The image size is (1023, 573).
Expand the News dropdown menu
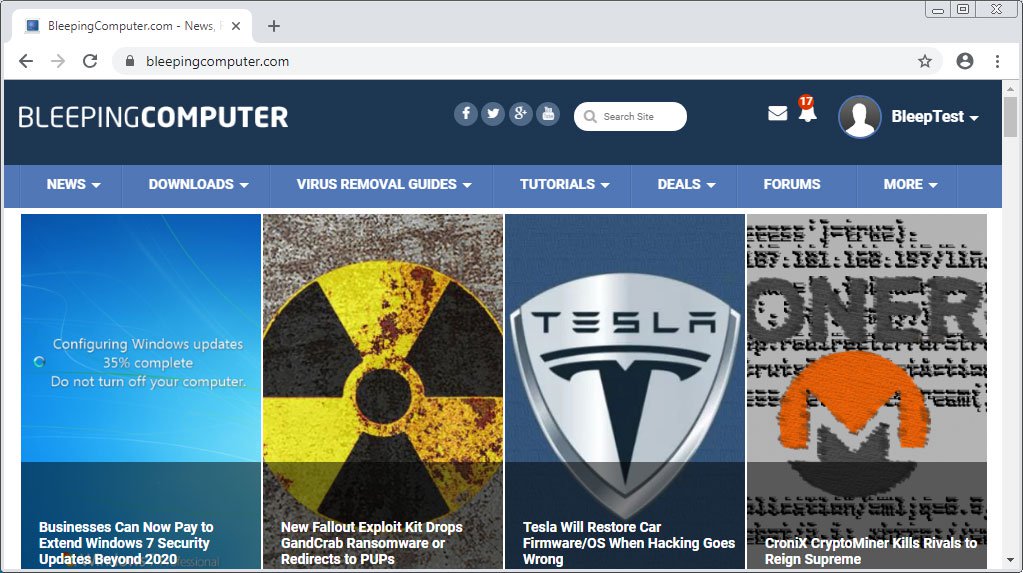pyautogui.click(x=73, y=184)
